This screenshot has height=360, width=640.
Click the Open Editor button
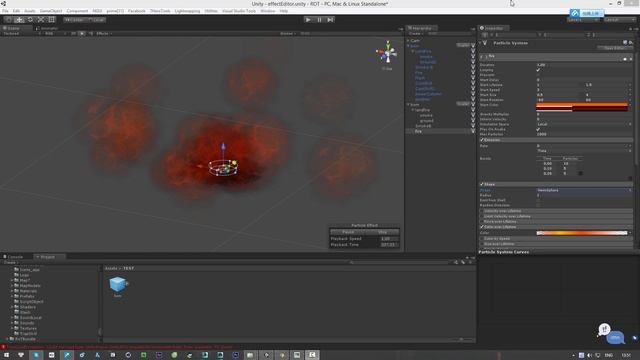(615, 48)
